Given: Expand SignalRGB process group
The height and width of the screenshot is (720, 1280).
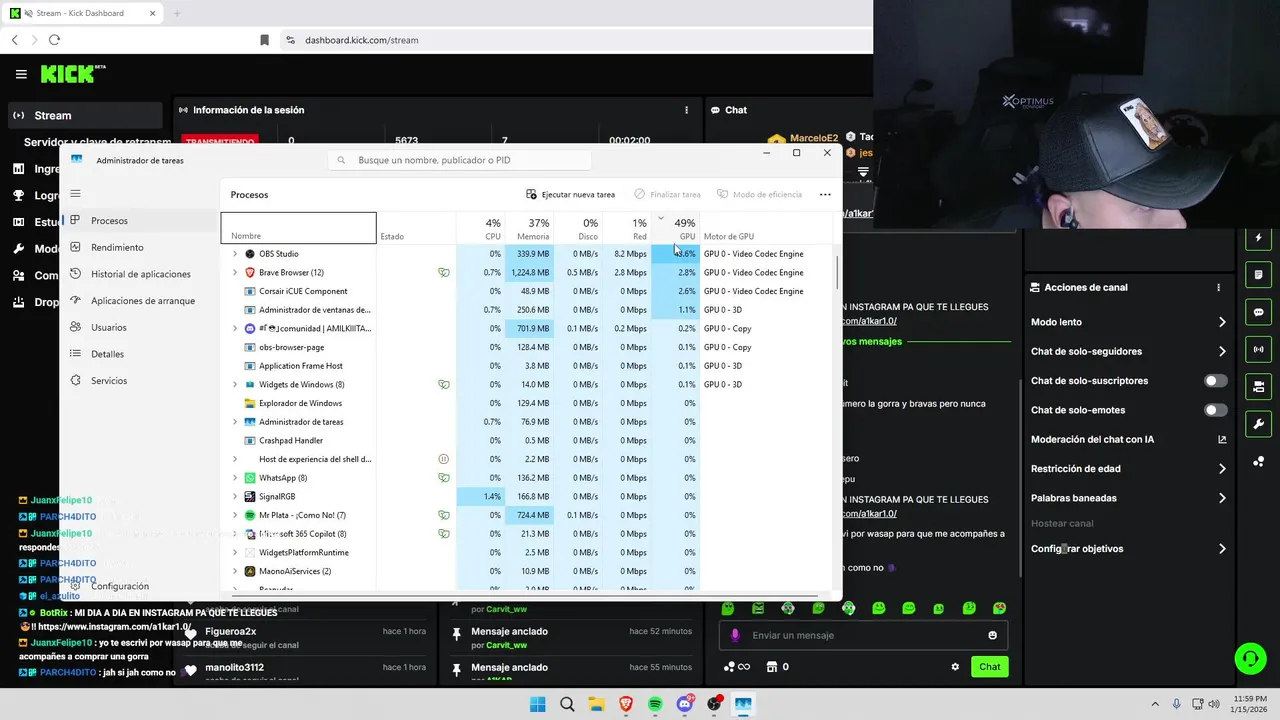Looking at the screenshot, I should (x=235, y=497).
